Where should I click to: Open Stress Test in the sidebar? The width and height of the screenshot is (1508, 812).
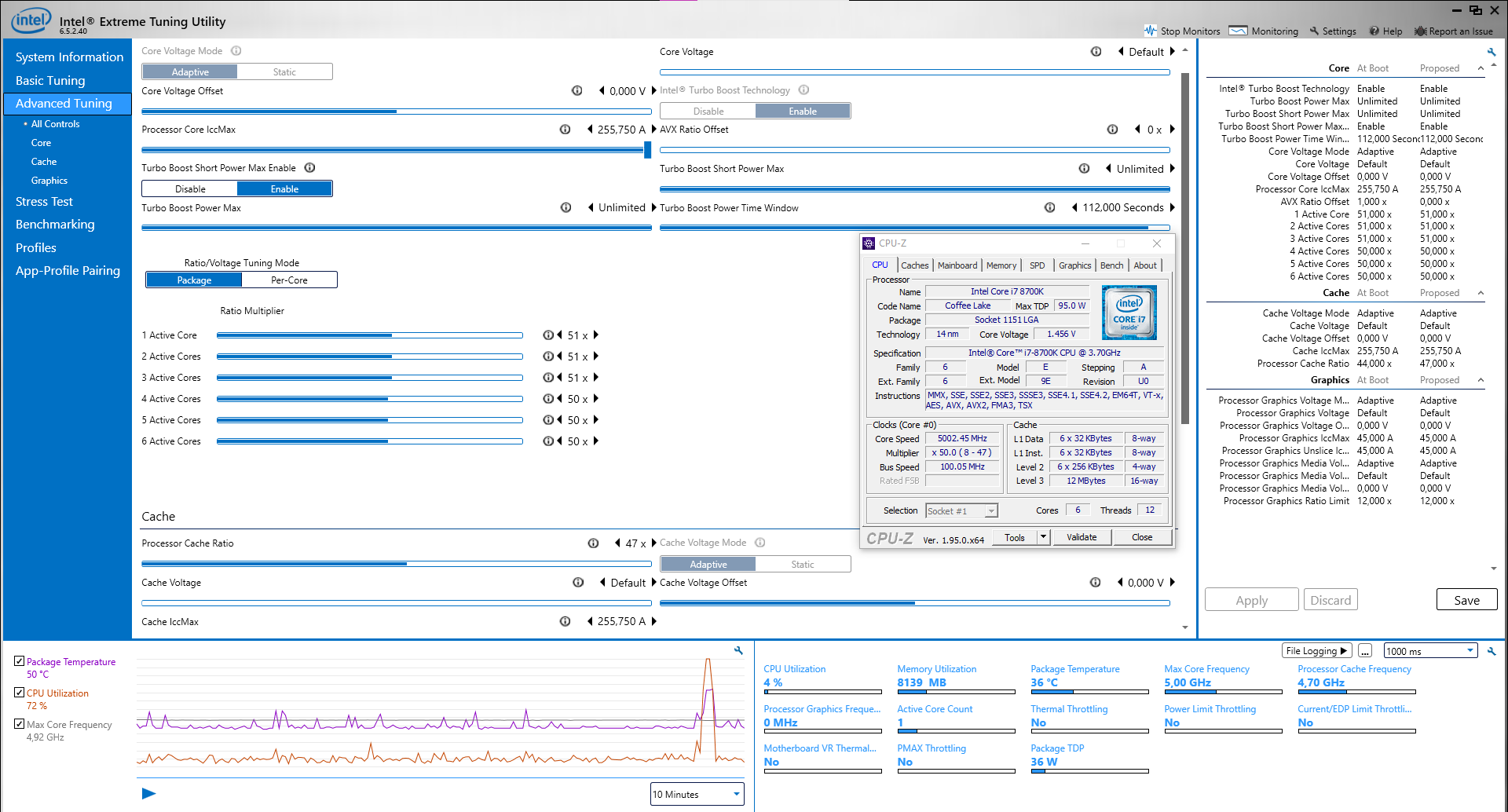(44, 202)
